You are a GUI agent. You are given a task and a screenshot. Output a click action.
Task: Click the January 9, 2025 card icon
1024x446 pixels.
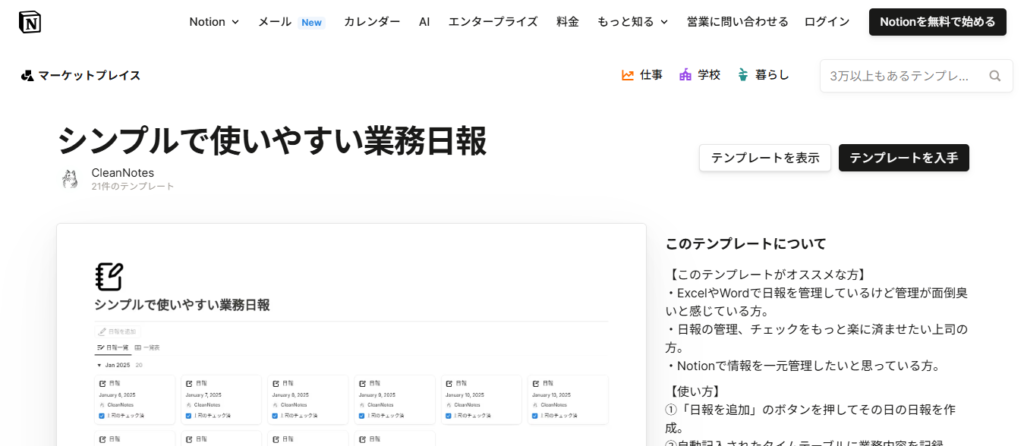pyautogui.click(x=362, y=383)
